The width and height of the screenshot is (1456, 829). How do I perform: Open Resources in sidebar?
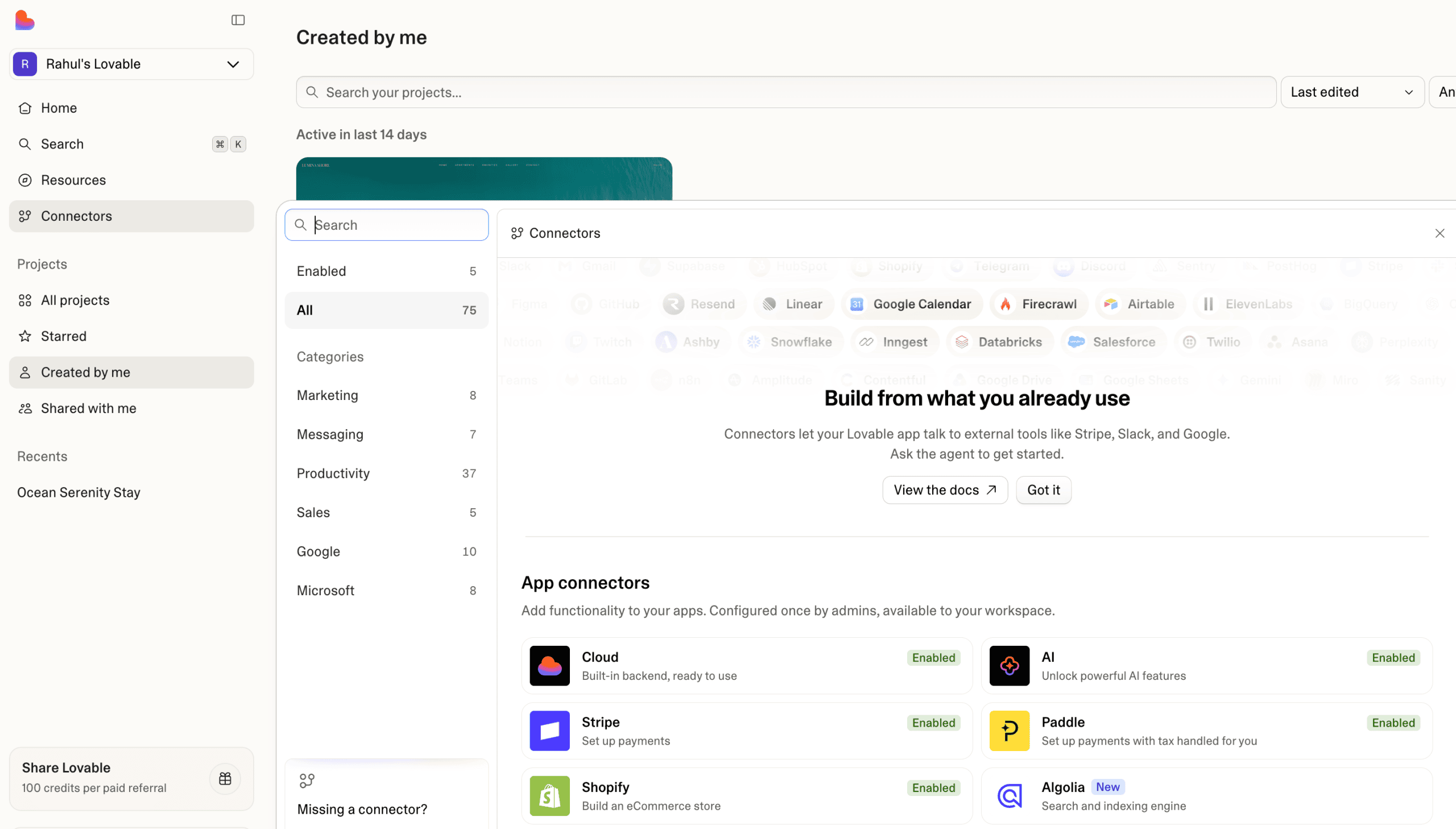131,180
